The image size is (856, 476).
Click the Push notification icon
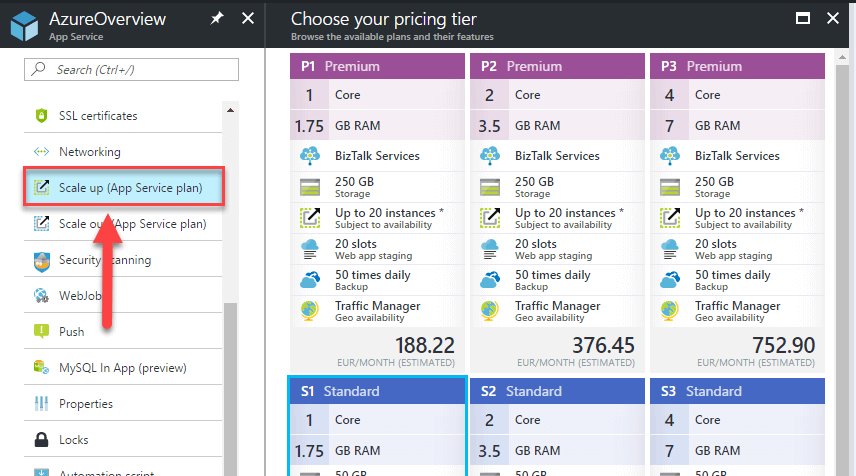point(41,331)
